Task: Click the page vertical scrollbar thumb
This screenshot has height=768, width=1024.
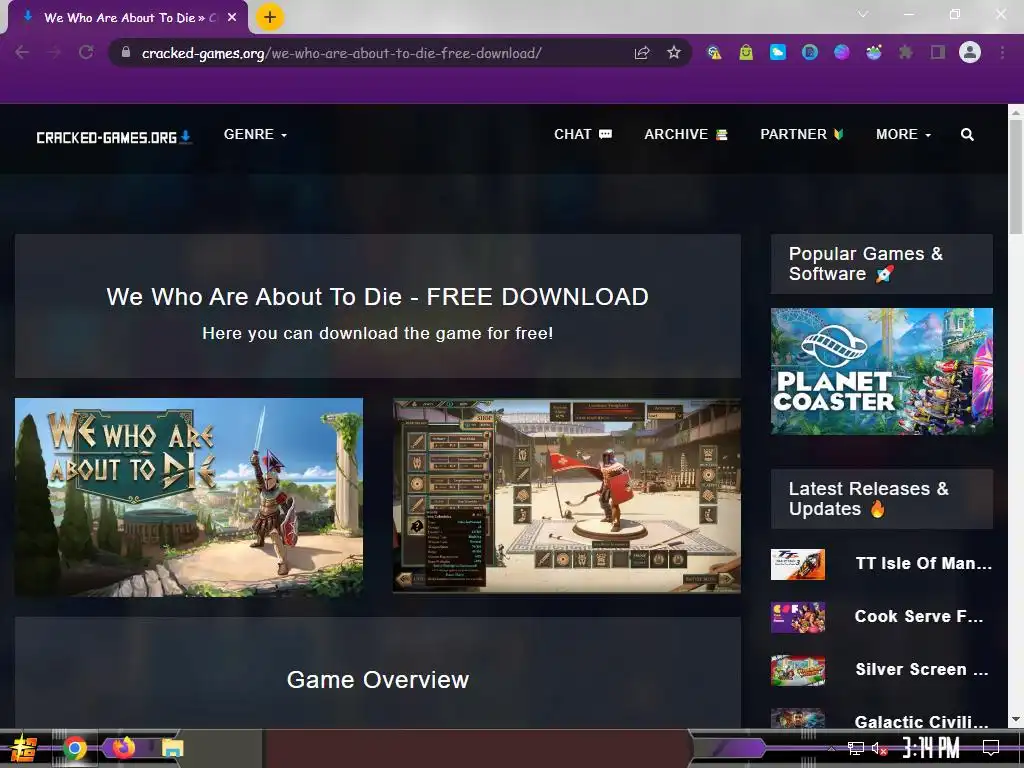Action: pos(1016,176)
